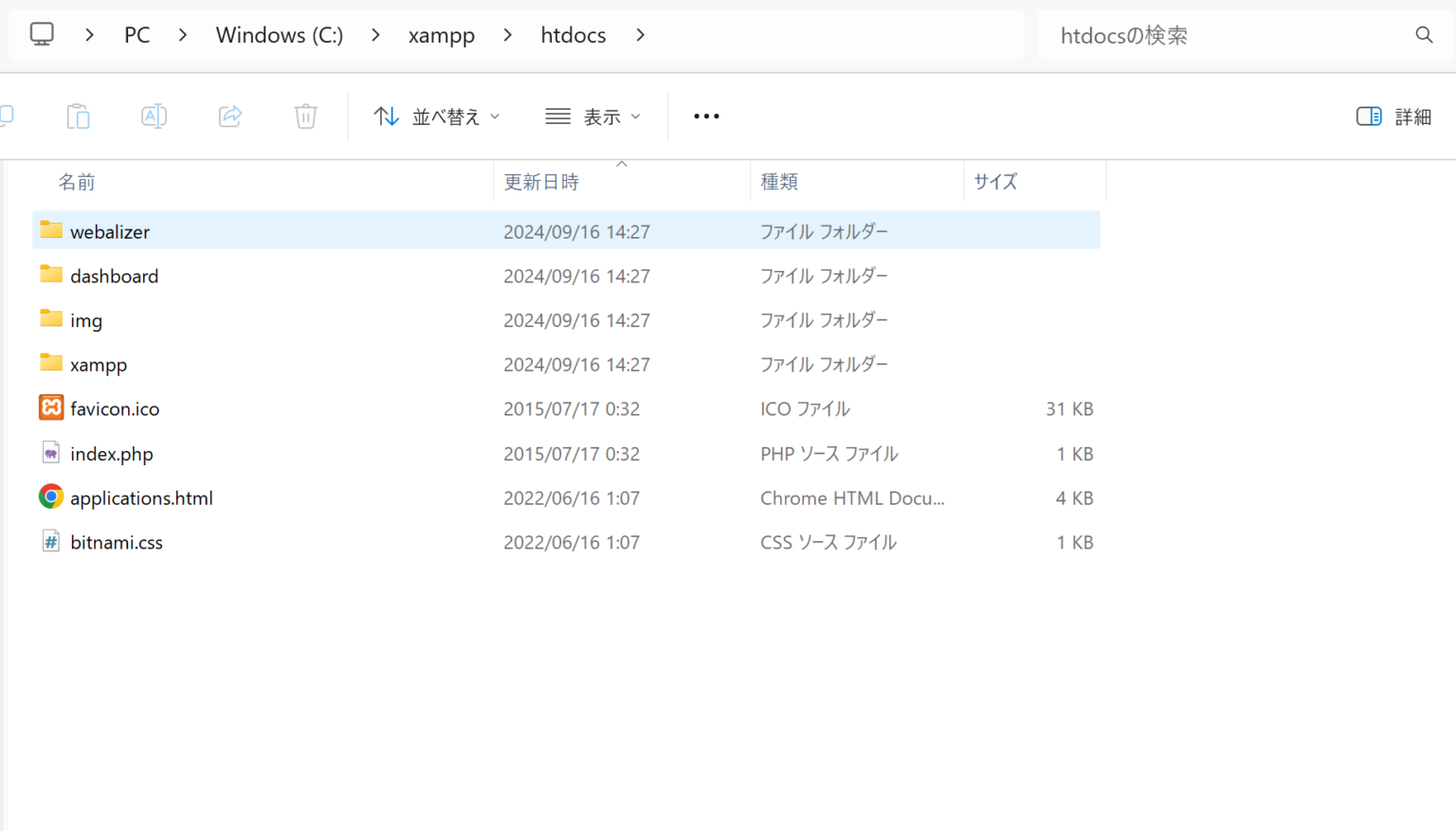Click the trash delete icon

coord(305,117)
